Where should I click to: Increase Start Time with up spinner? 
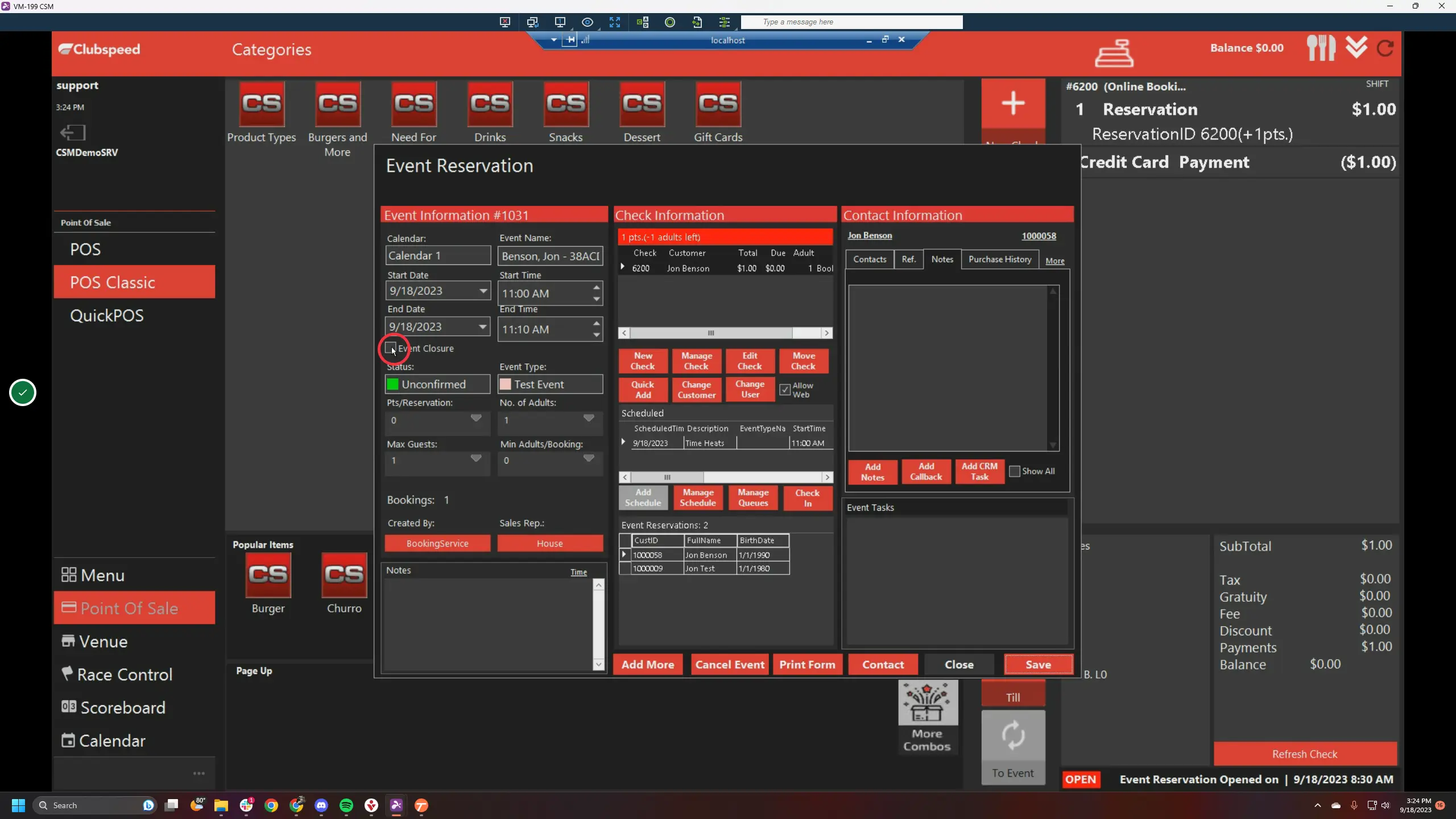[x=597, y=287]
